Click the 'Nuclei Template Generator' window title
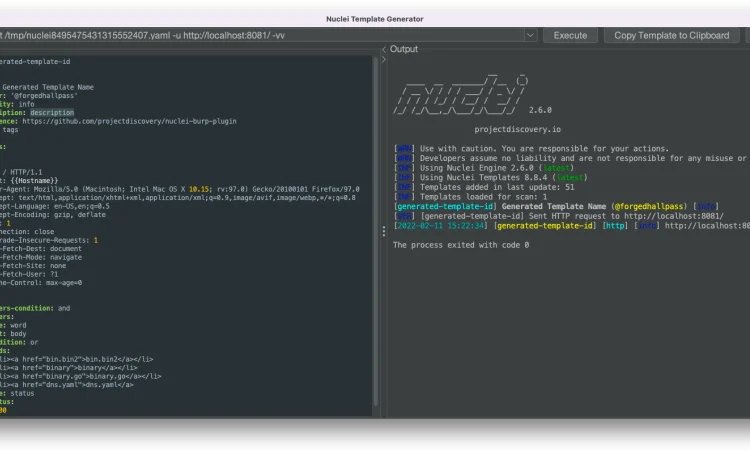This screenshot has width=750, height=450. [x=375, y=19]
